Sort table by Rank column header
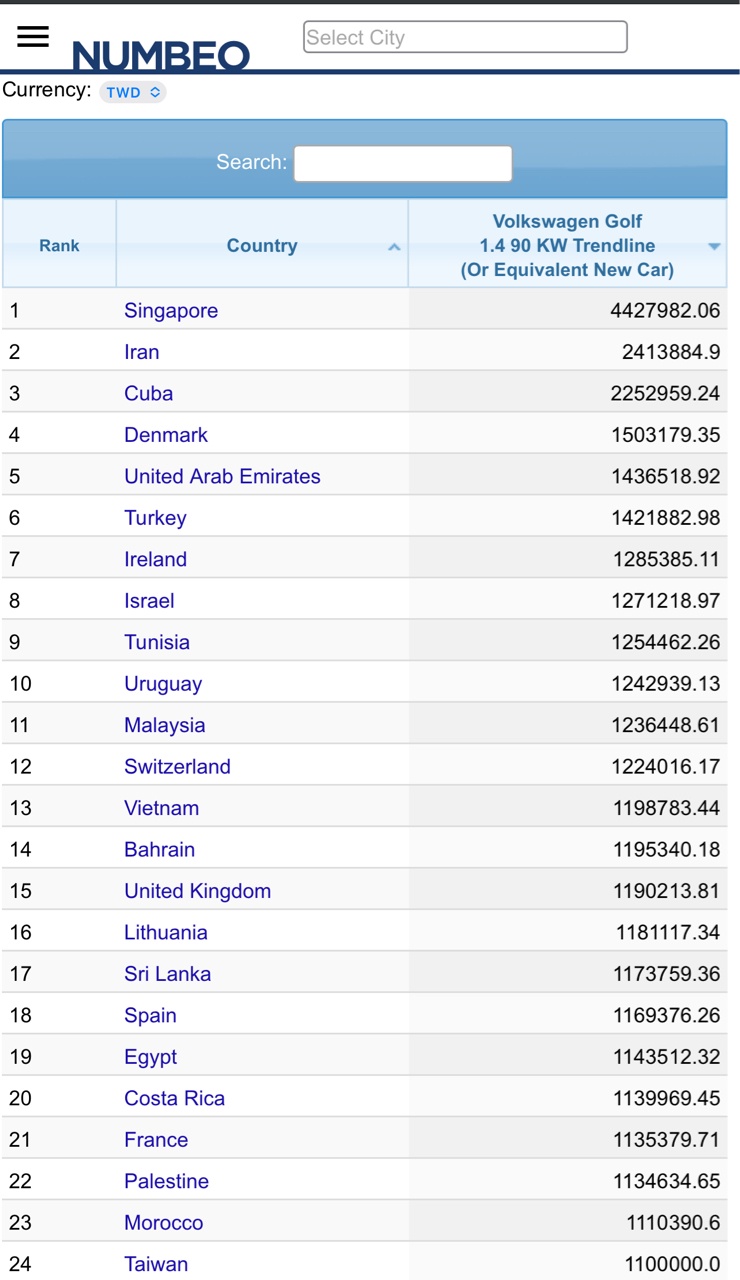The image size is (740, 1280). click(x=59, y=245)
